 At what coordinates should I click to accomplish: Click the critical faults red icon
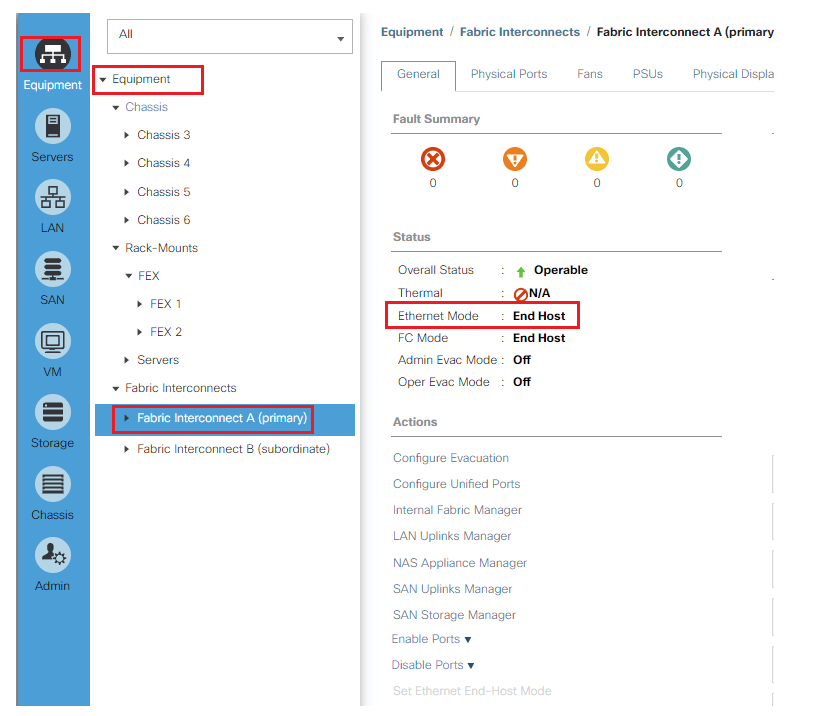433,159
